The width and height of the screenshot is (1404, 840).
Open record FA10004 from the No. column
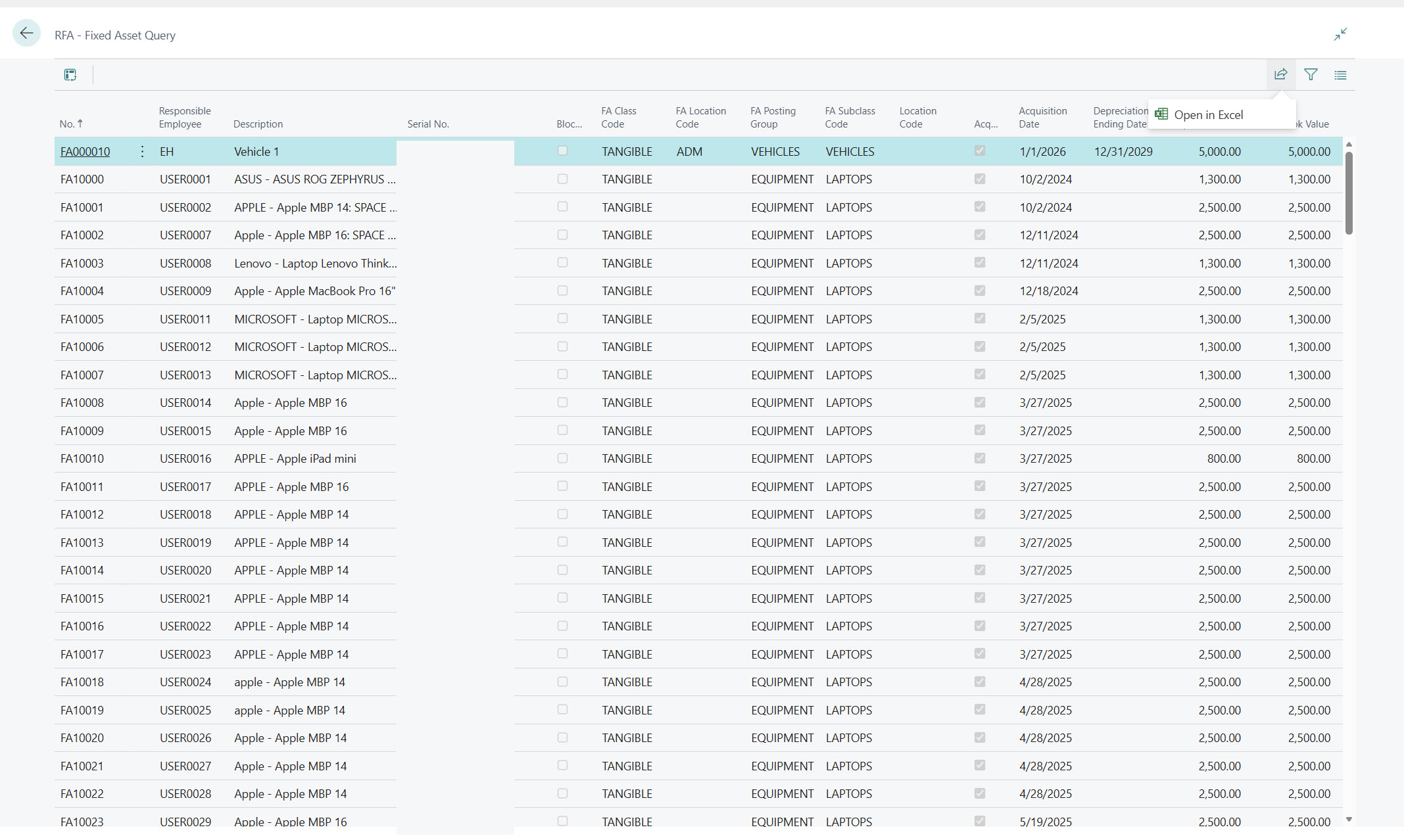pos(82,291)
